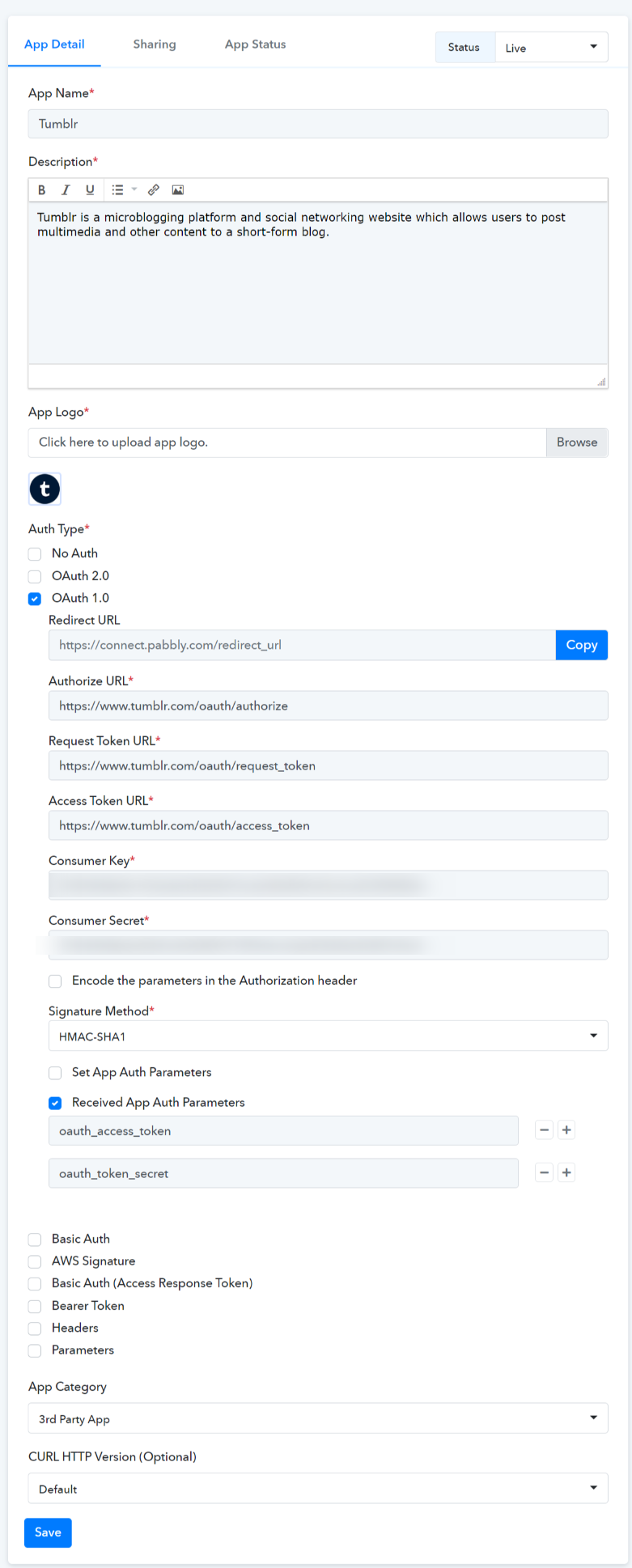Click the Consumer Key field

[x=328, y=885]
